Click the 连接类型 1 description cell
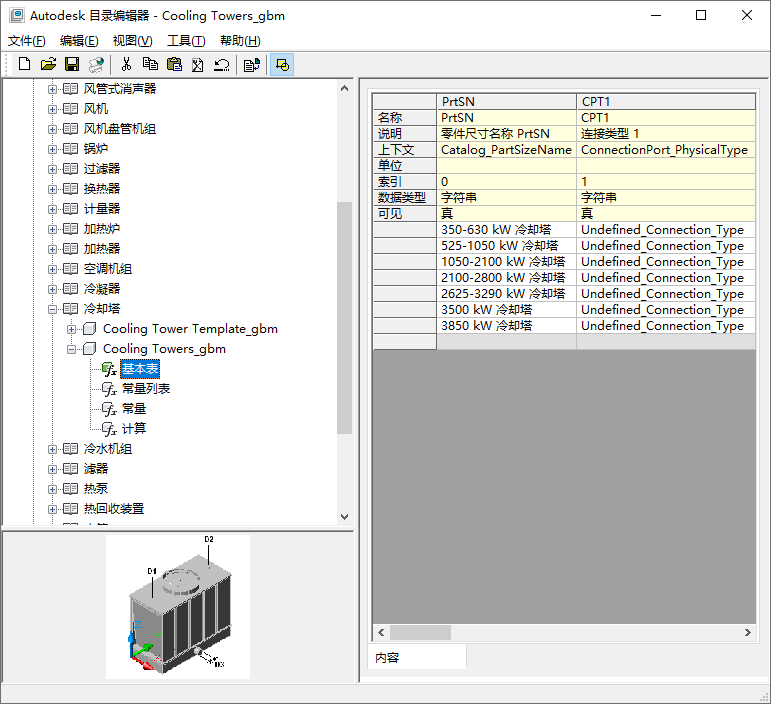This screenshot has width=771, height=704. pyautogui.click(x=666, y=134)
